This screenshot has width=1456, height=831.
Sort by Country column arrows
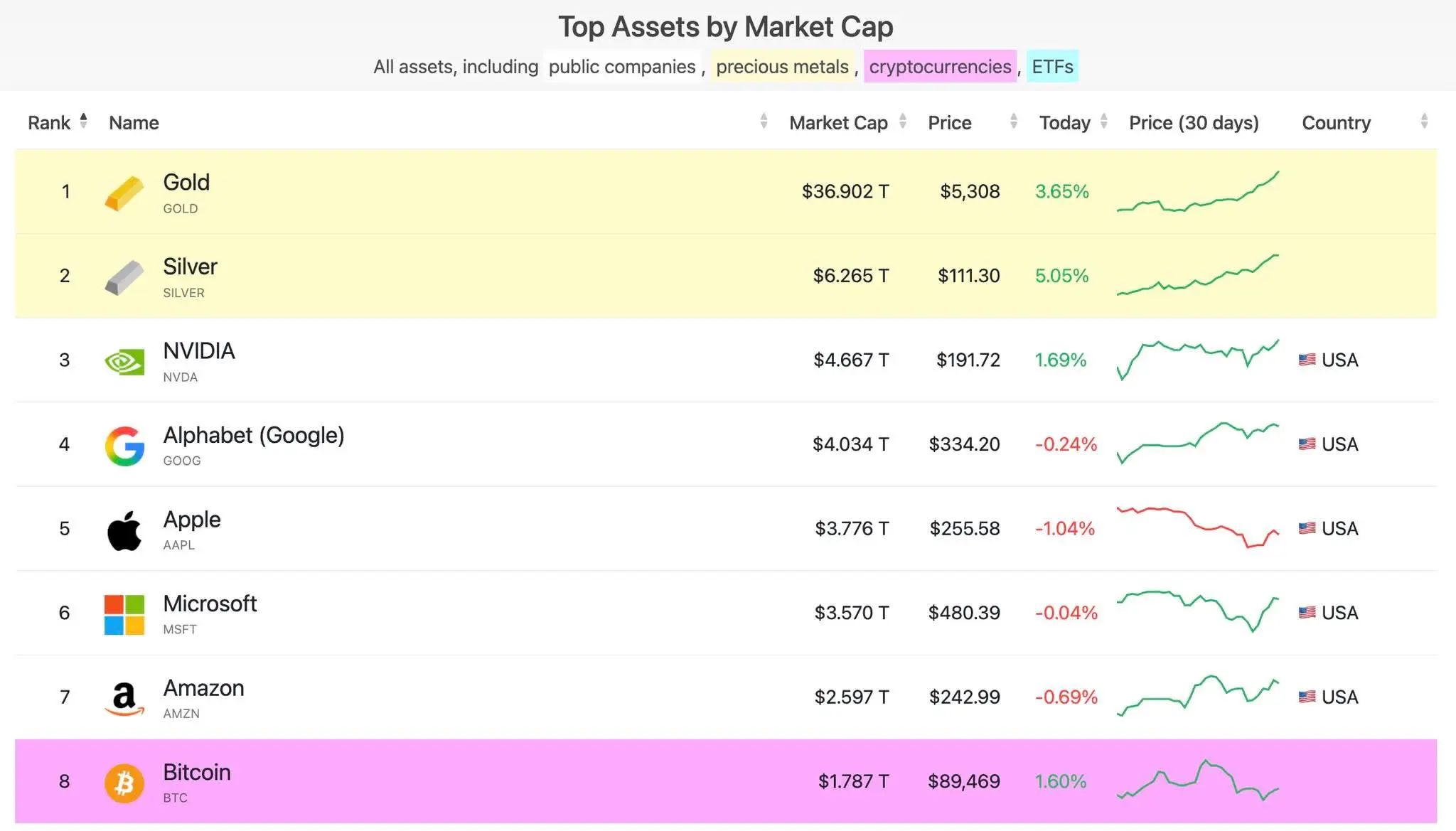(1424, 122)
